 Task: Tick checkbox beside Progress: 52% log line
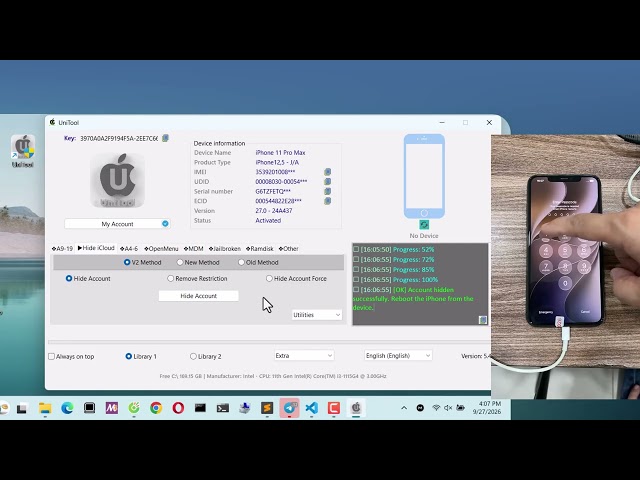point(356,249)
